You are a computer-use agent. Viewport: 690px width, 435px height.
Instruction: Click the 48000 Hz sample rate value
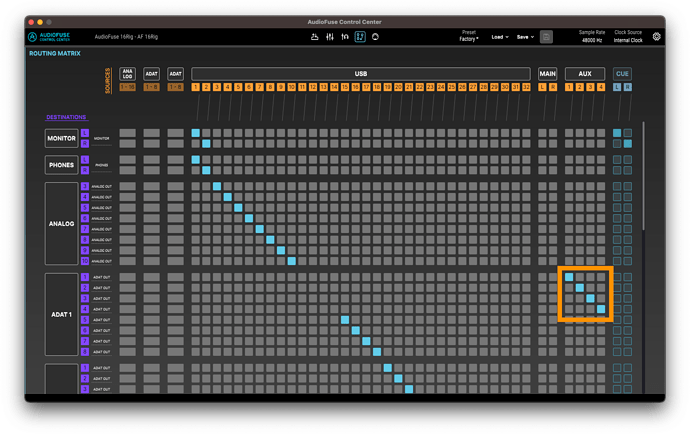pos(592,40)
